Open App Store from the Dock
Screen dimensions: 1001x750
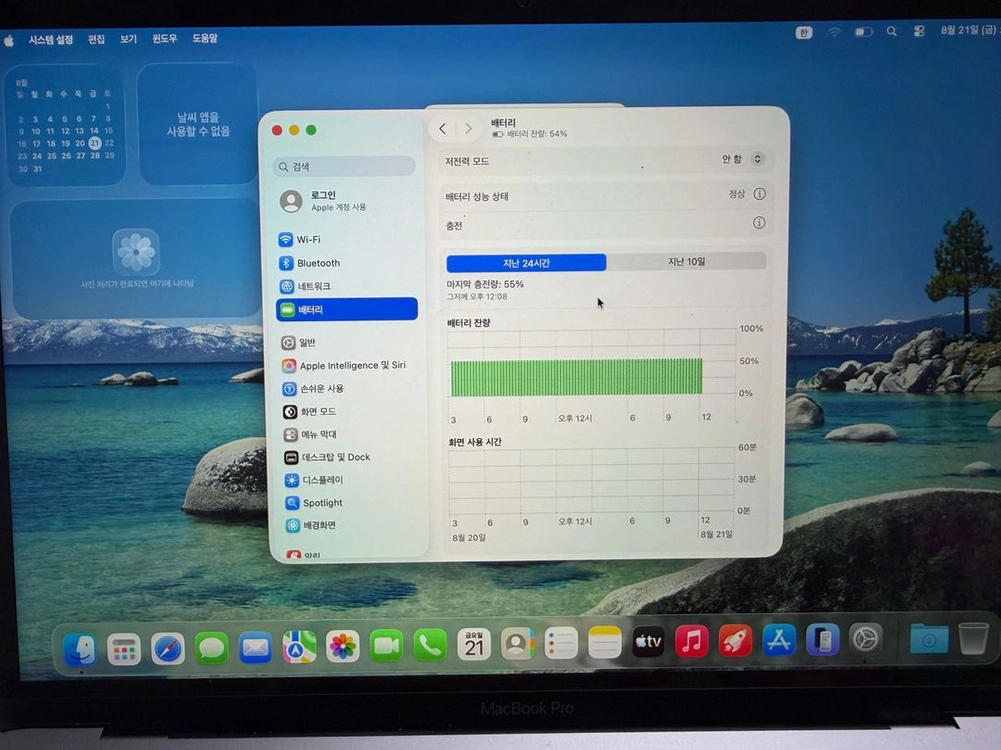pos(779,640)
